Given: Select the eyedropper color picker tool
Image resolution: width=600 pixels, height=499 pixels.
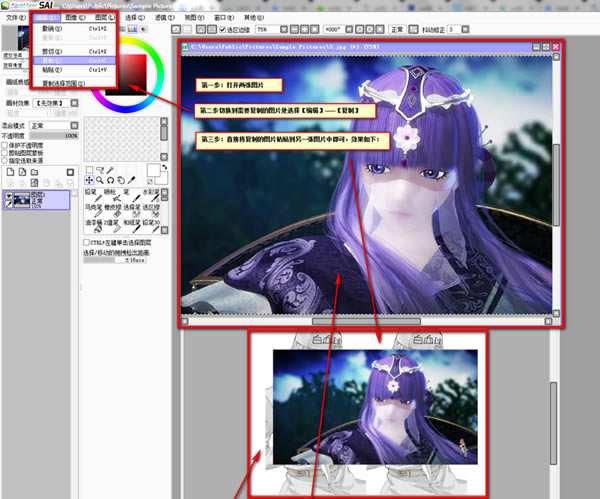Looking at the screenshot, I should 131,180.
